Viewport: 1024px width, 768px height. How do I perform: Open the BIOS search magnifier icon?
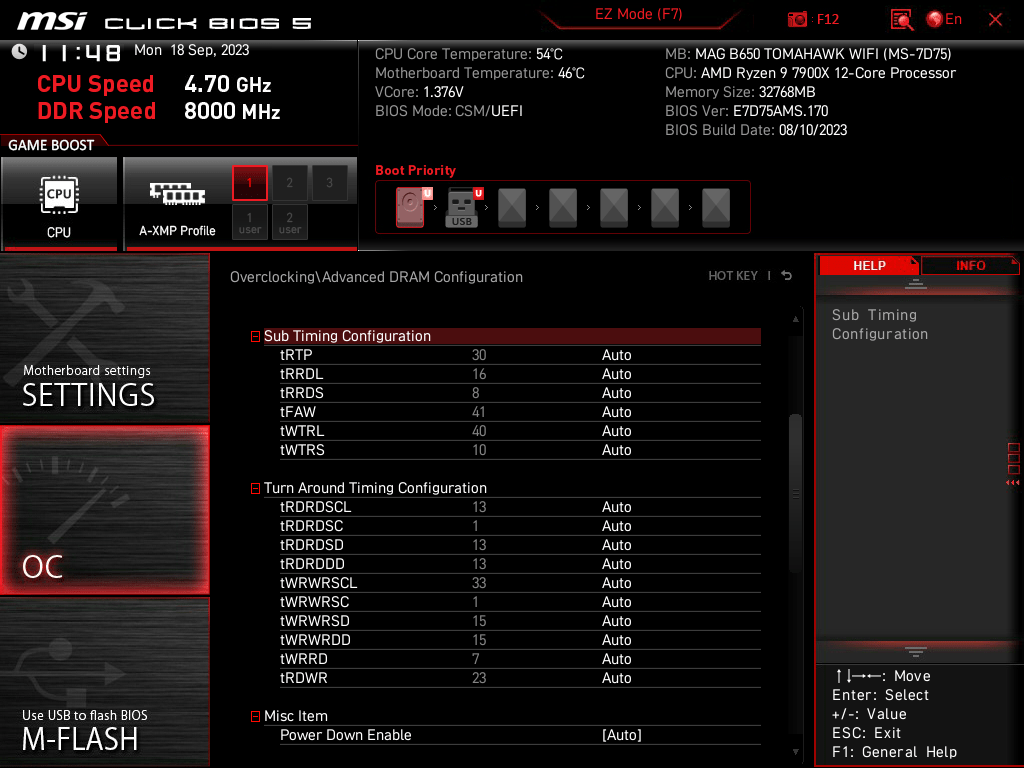coord(901,20)
